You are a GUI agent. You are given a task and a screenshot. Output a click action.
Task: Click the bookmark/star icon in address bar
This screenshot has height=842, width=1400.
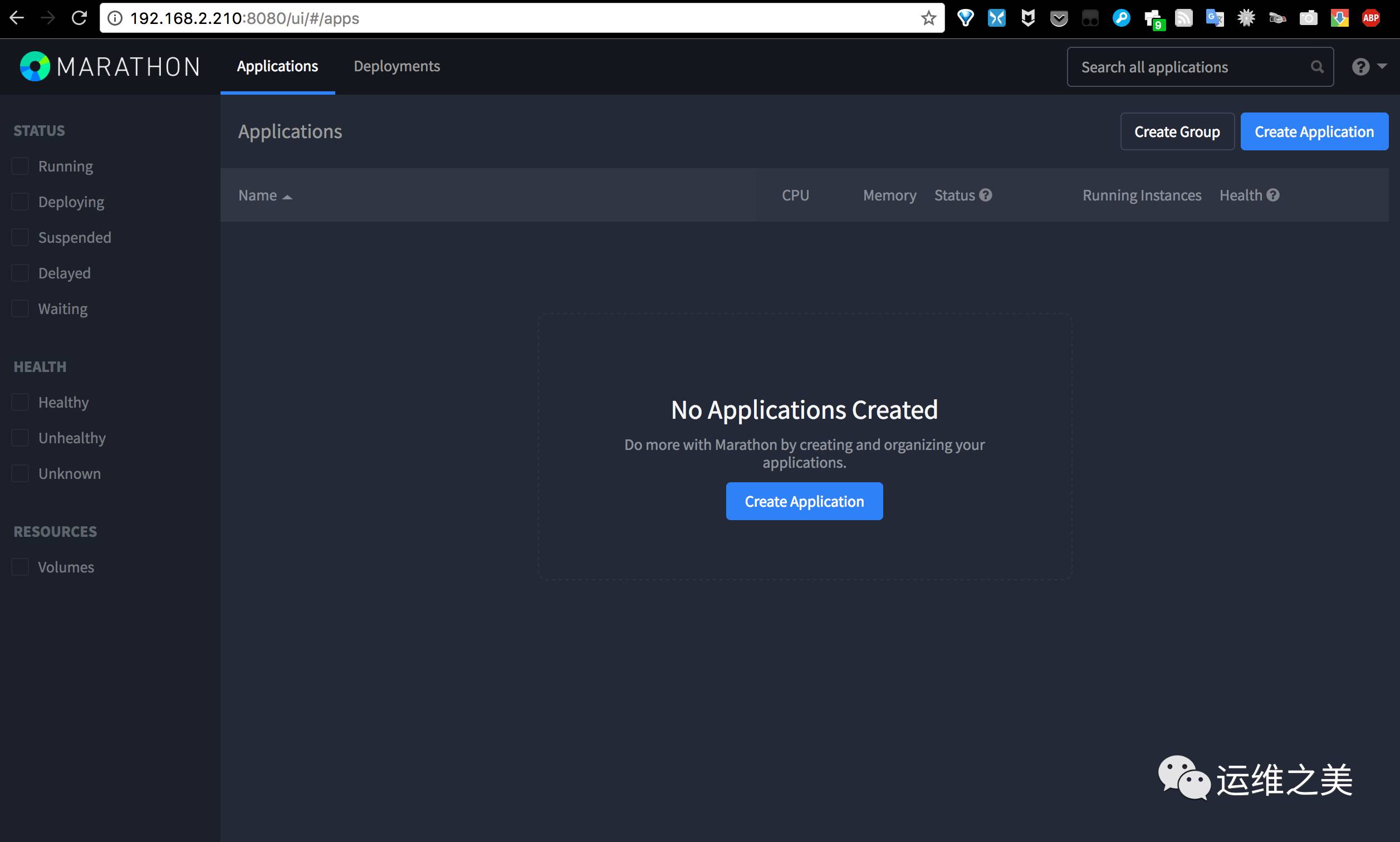coord(929,17)
